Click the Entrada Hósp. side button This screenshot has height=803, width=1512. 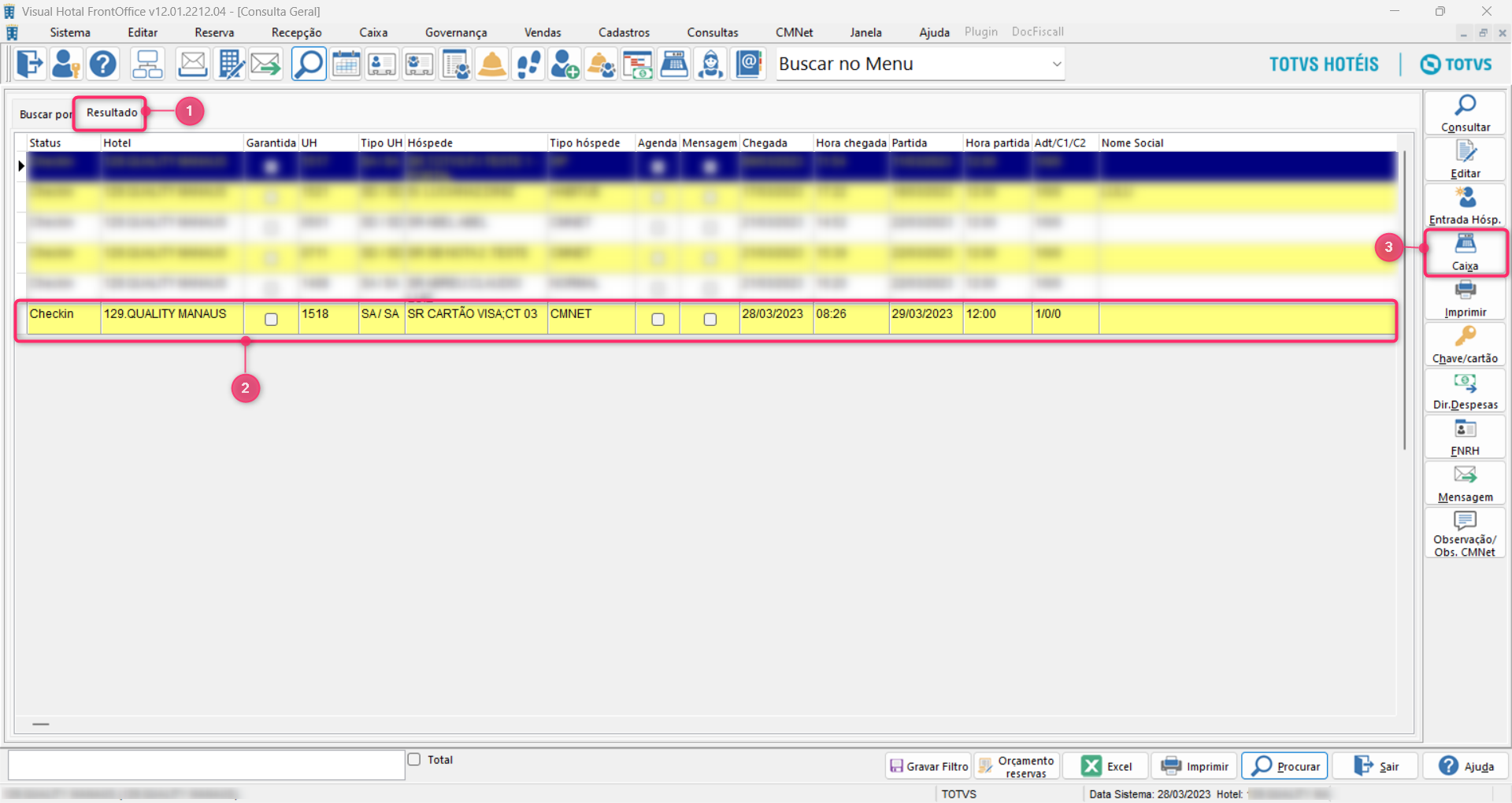tap(1465, 205)
